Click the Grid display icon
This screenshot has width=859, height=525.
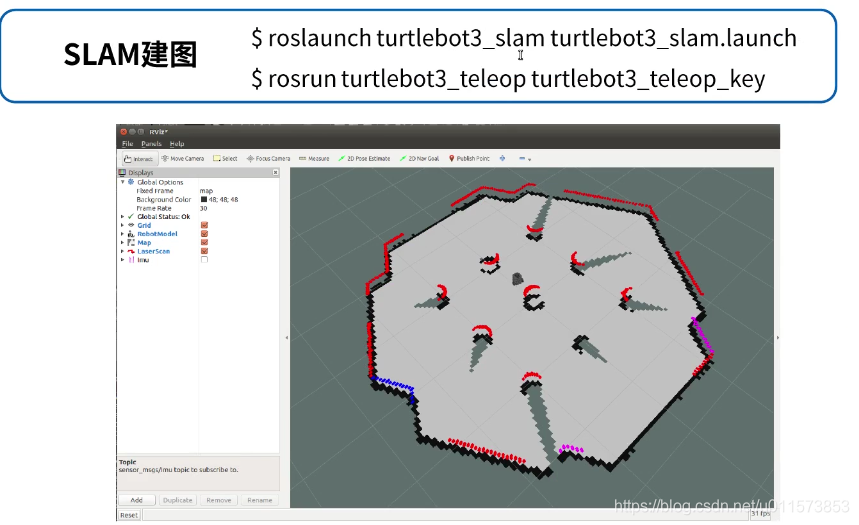131,225
